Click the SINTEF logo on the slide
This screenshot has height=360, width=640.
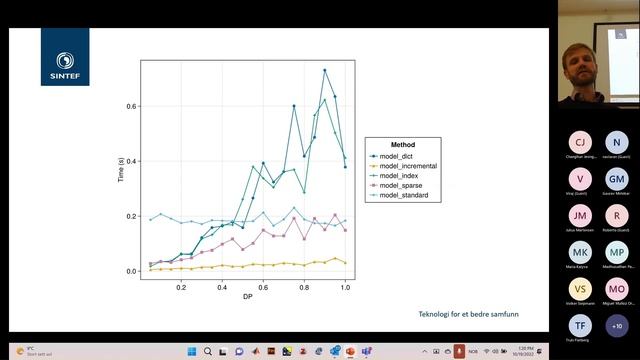click(x=65, y=57)
